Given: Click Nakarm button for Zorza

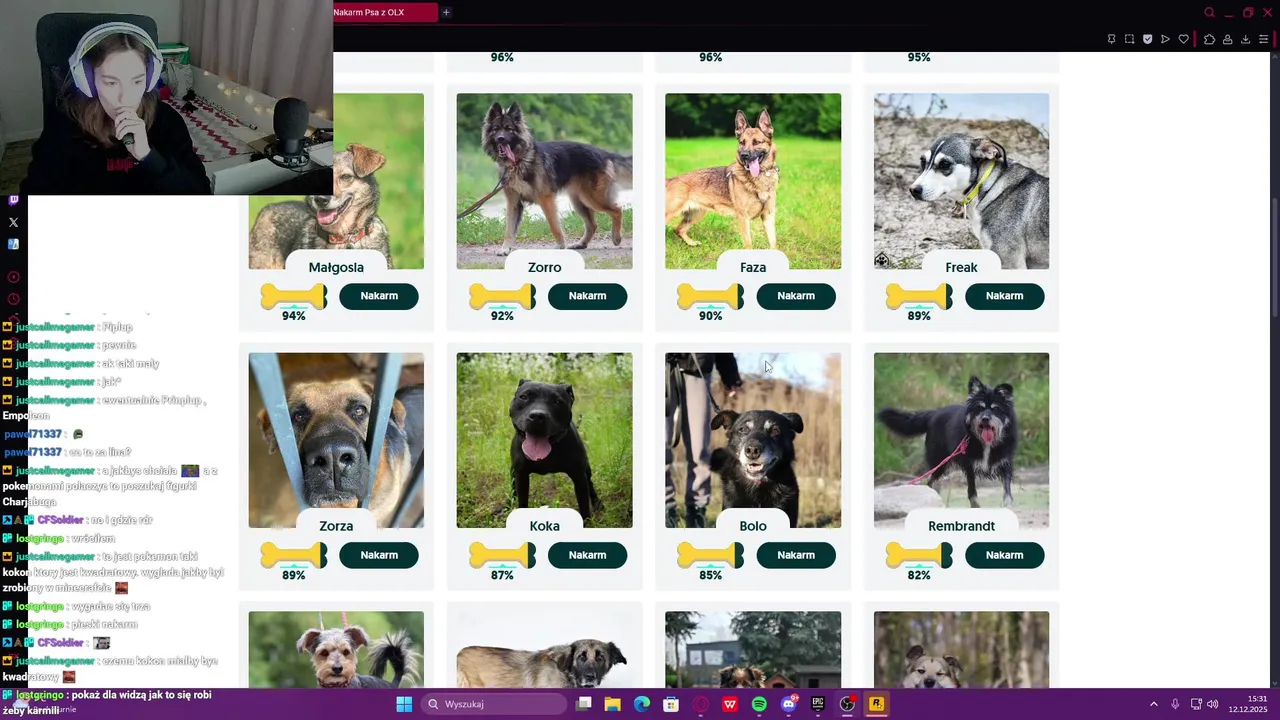Looking at the screenshot, I should (x=379, y=555).
